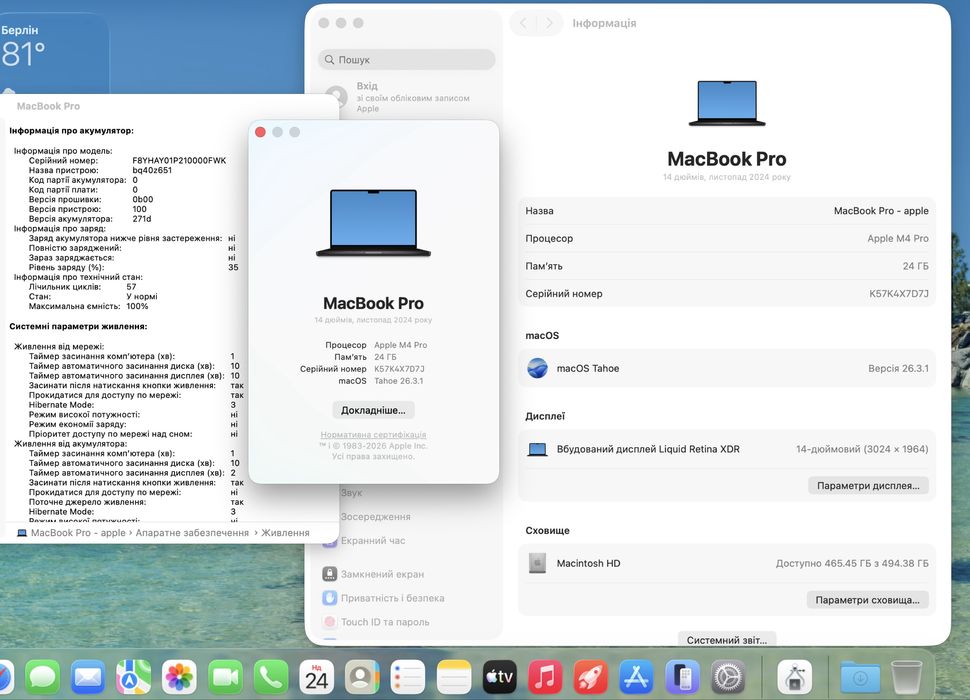The height and width of the screenshot is (700, 970).
Task: Open the Trash in the dock
Action: [x=906, y=677]
